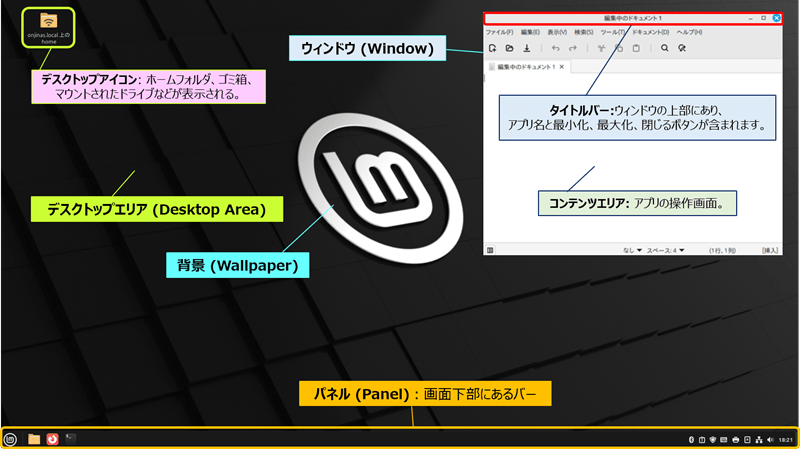
Task: Click the volume speaker tray icon
Action: 770,440
